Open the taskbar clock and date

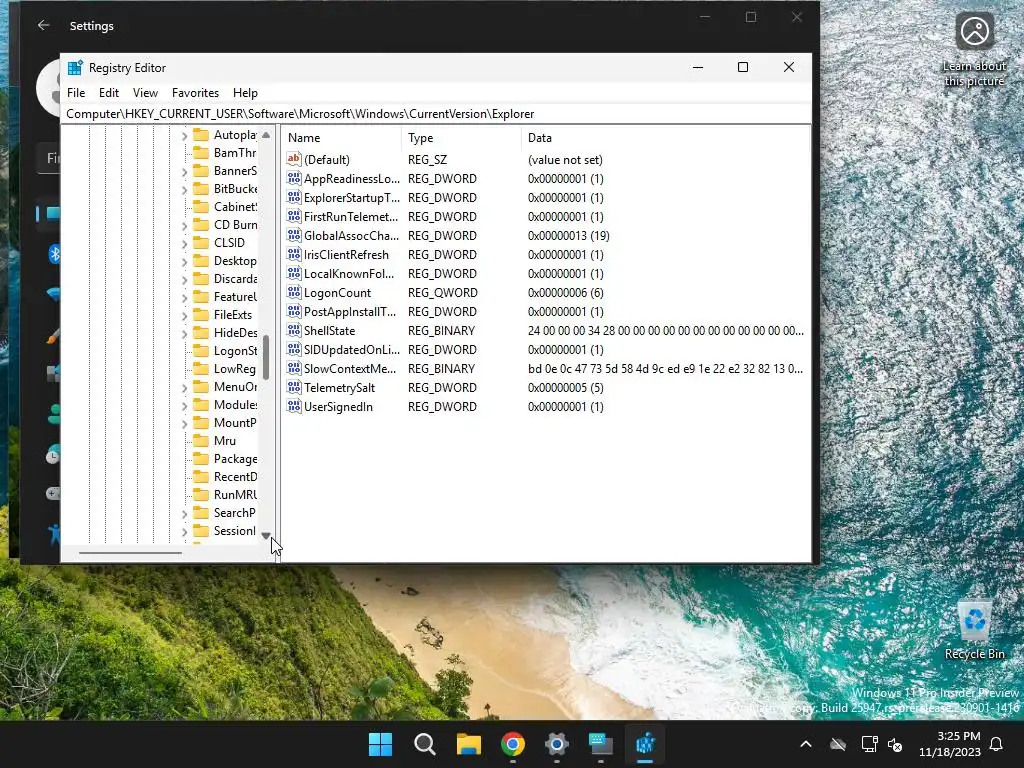950,744
